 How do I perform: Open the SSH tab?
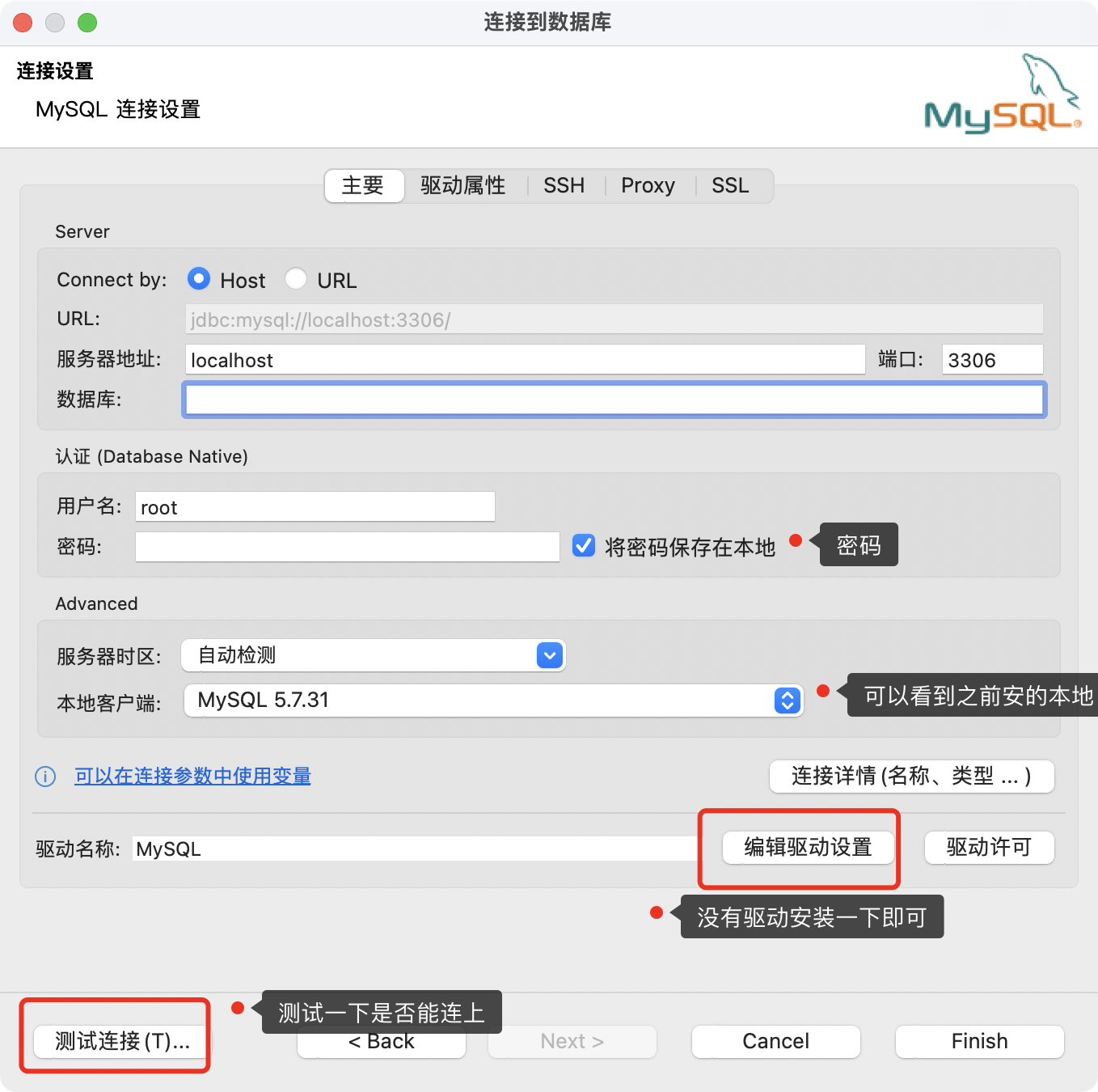[564, 186]
